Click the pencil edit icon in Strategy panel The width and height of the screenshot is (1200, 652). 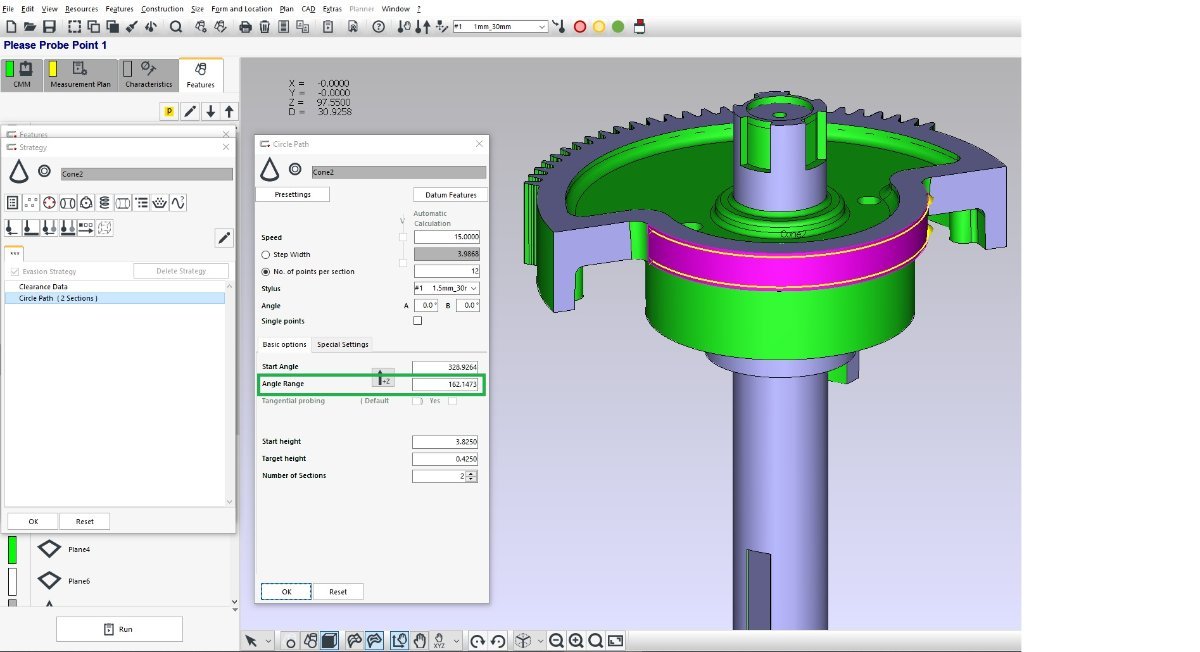pos(224,237)
